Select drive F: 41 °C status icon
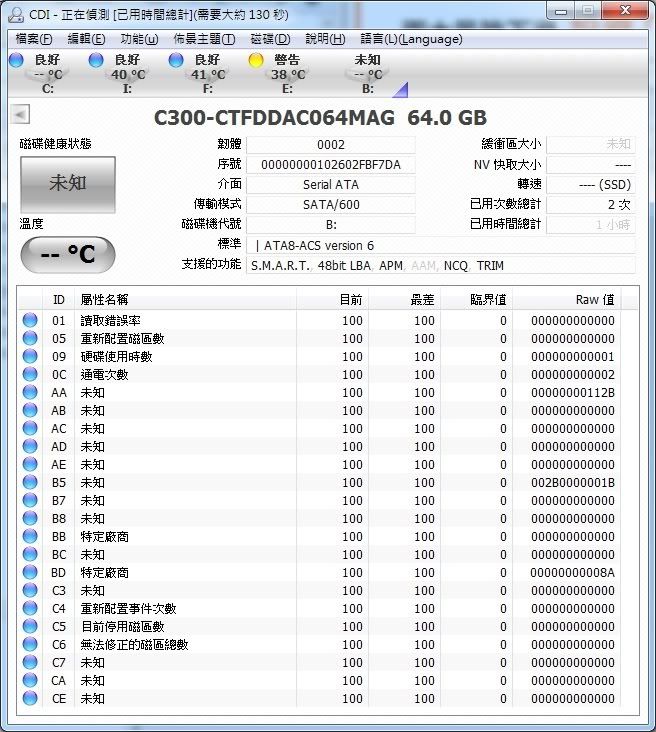Screen dimensions: 656x732 point(176,60)
